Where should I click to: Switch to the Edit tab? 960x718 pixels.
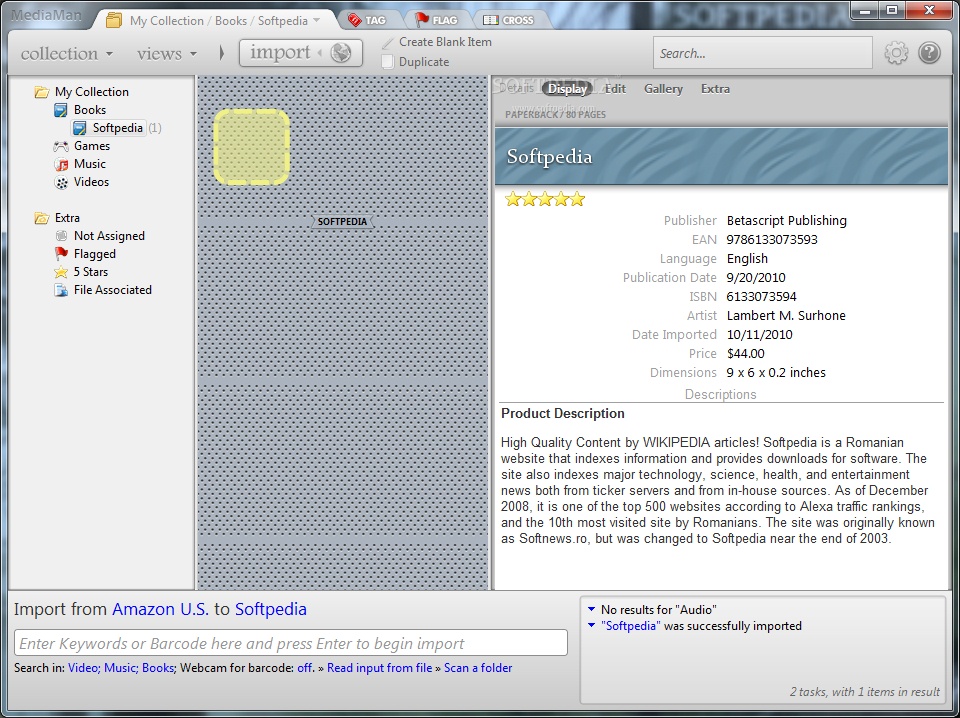click(x=615, y=89)
